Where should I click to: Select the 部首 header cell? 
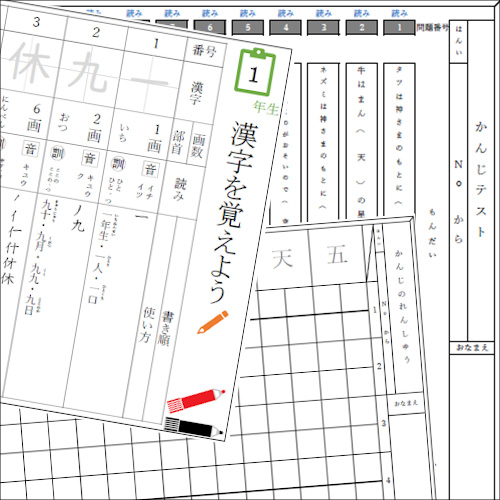click(178, 142)
